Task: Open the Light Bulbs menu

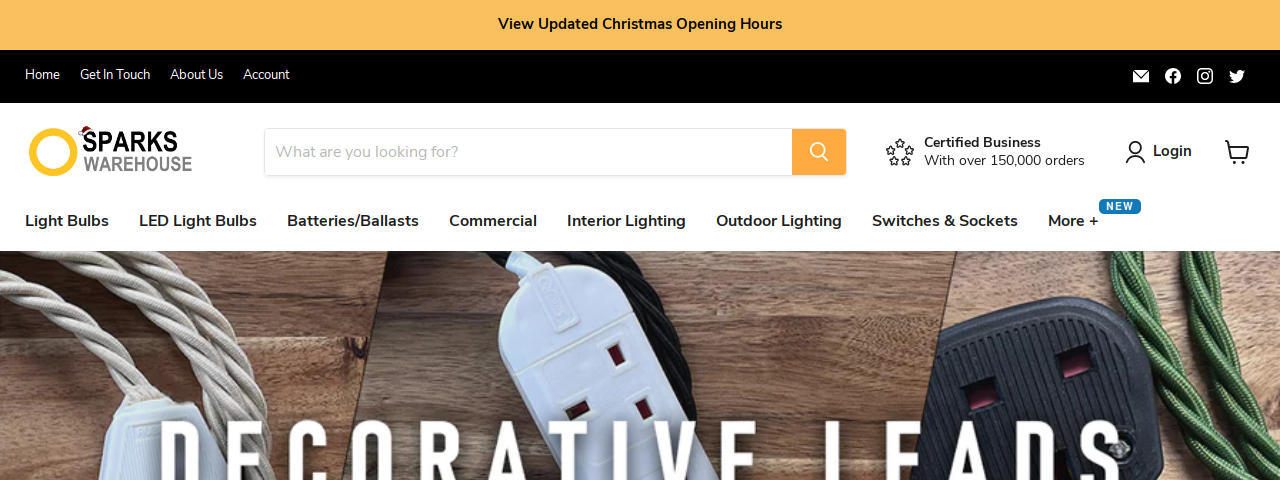Action: click(x=67, y=221)
